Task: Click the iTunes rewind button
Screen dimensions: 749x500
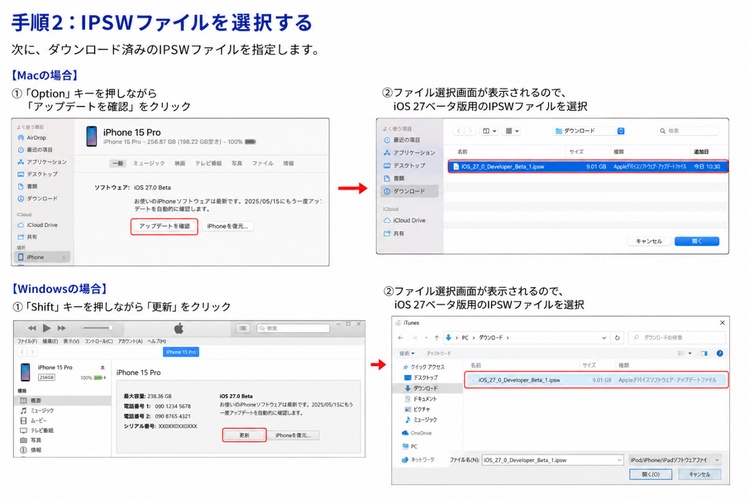Action: click(32, 328)
